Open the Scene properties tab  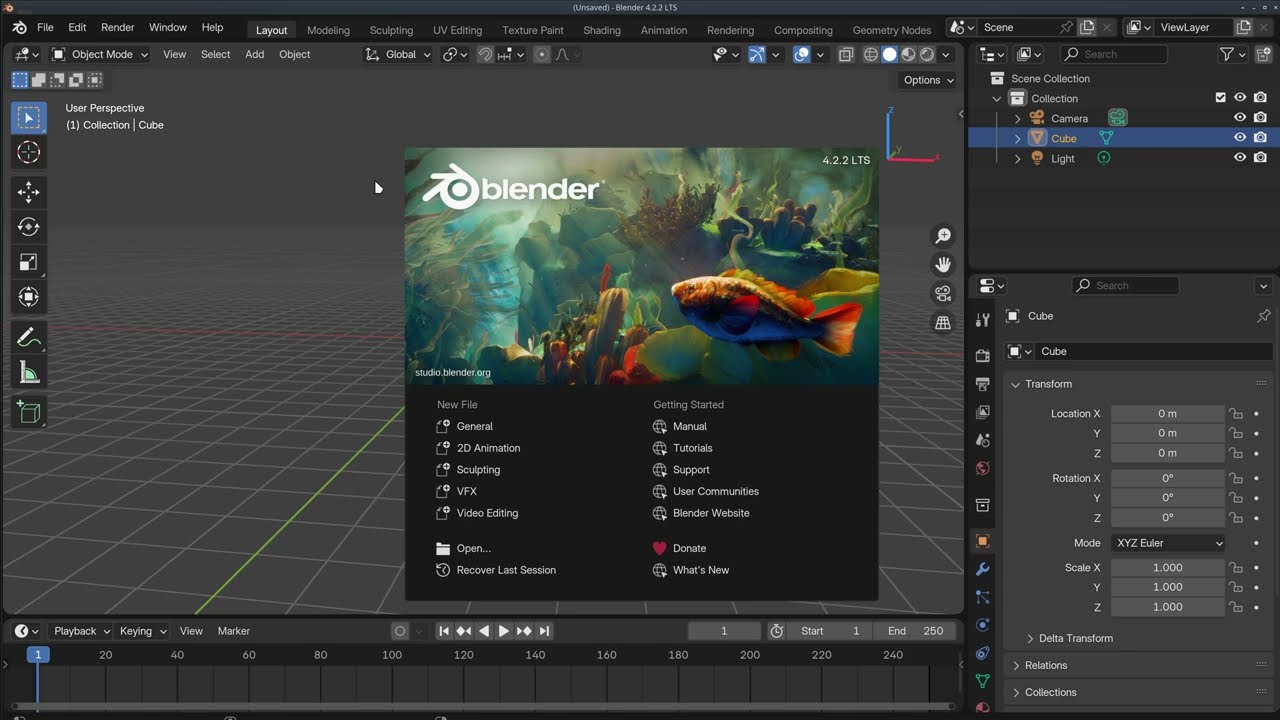(982, 440)
